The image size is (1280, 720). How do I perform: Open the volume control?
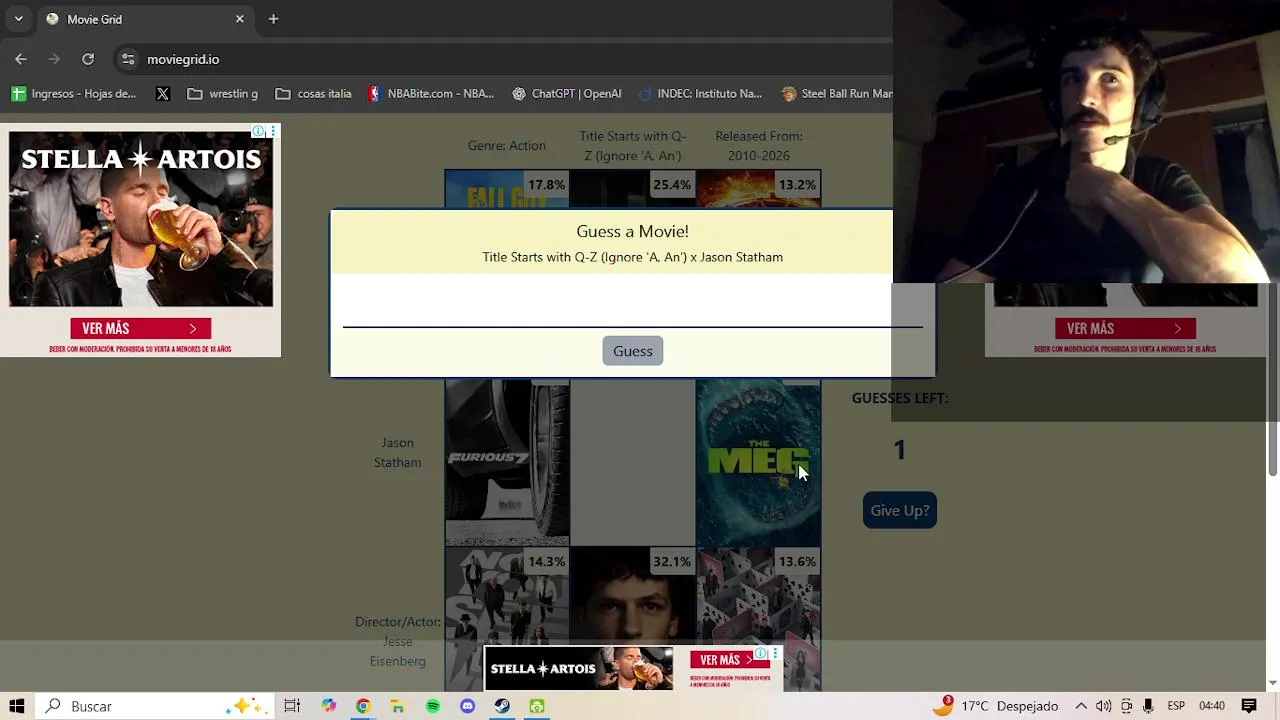tap(1103, 706)
